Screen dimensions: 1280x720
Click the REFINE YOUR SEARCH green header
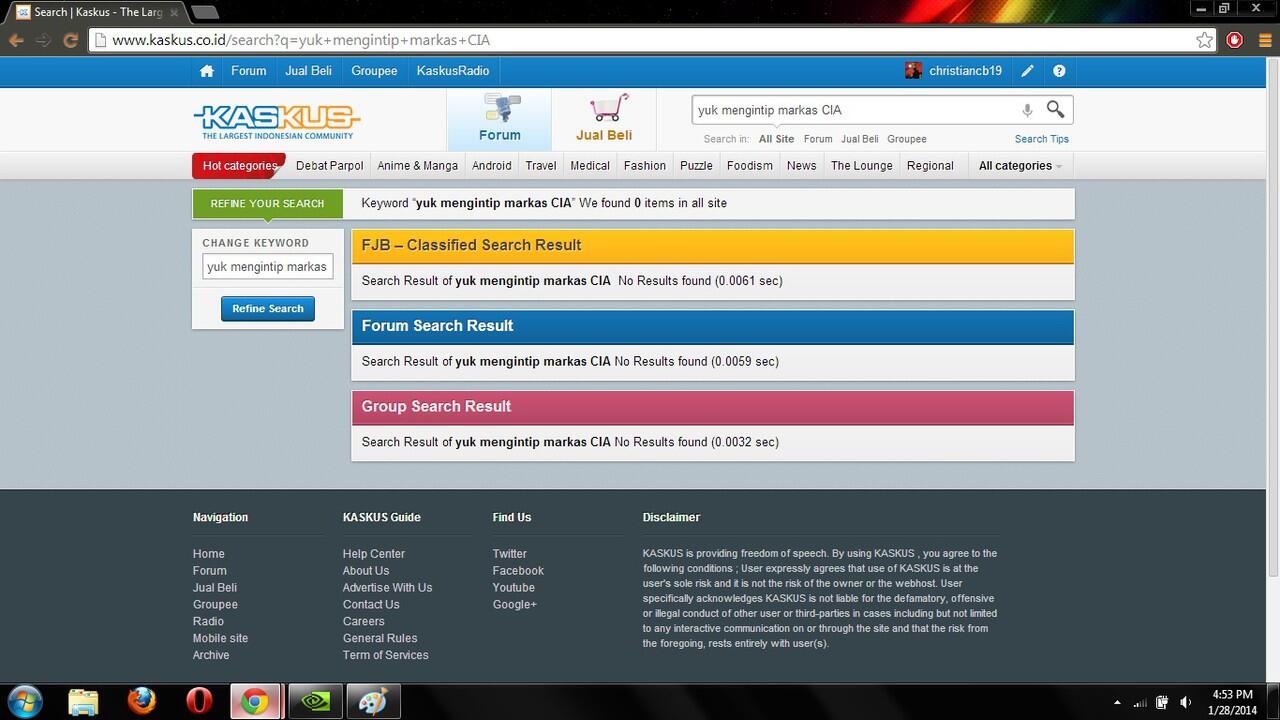pyautogui.click(x=267, y=203)
